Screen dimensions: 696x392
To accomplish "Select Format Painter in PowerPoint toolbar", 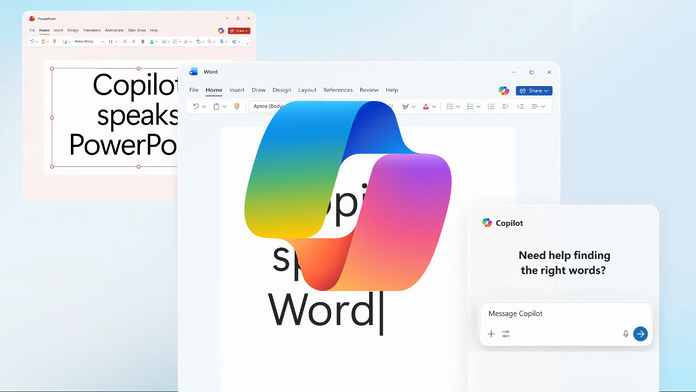I will pos(55,41).
